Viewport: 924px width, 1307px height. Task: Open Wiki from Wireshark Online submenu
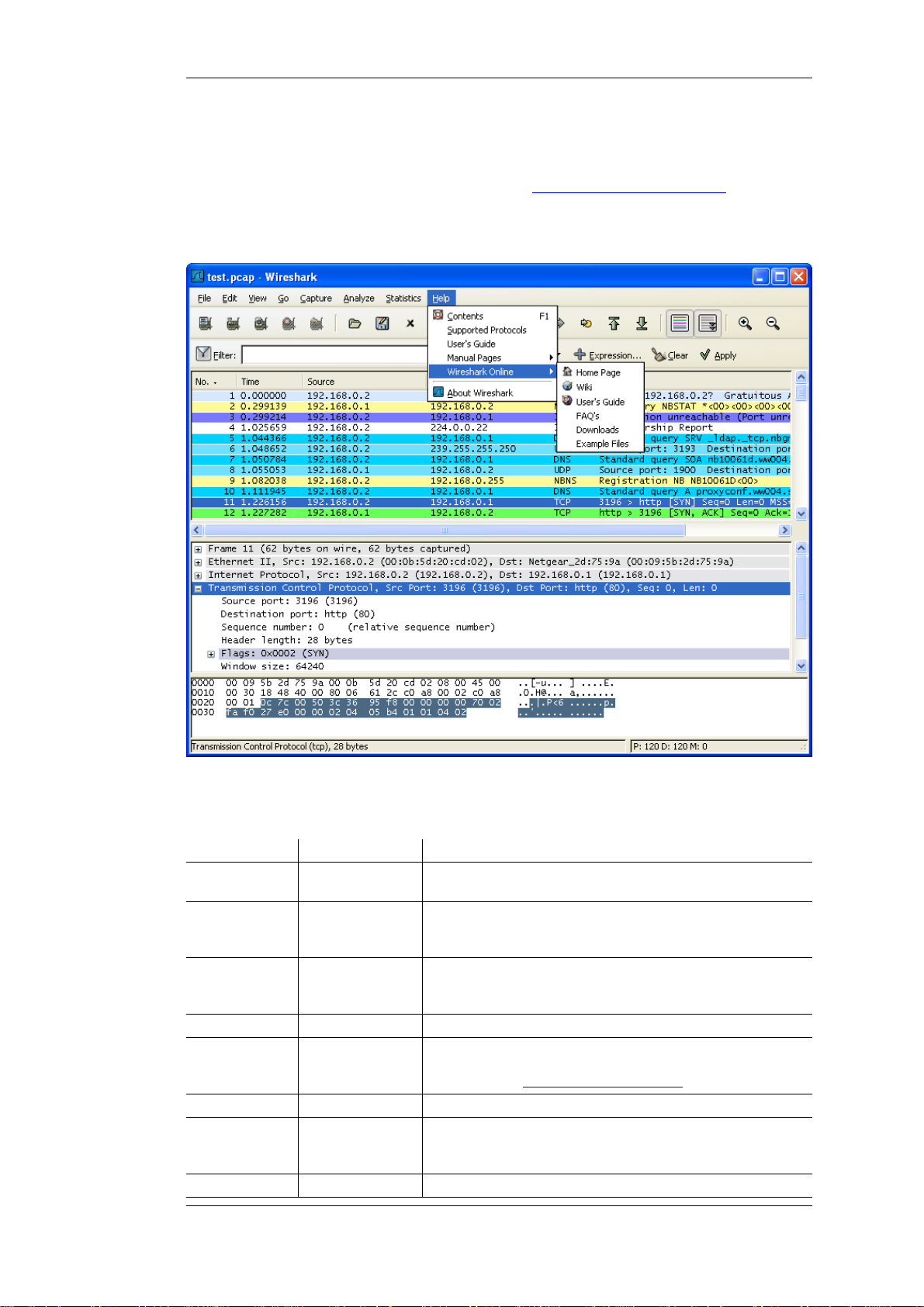point(600,387)
